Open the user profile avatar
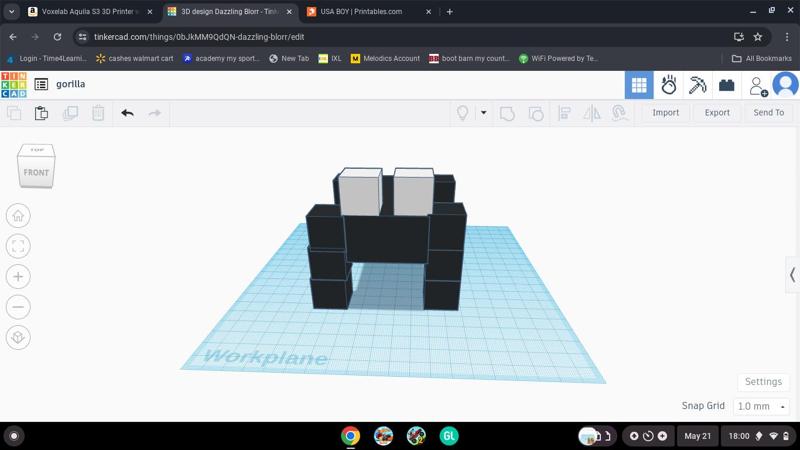Screen dimensions: 800x450 point(785,84)
